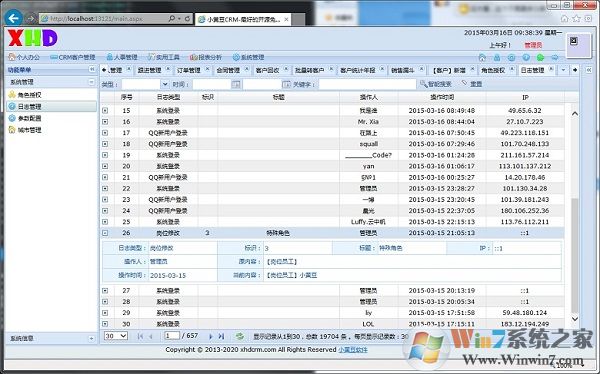Open the end date calendar picker

(286, 84)
